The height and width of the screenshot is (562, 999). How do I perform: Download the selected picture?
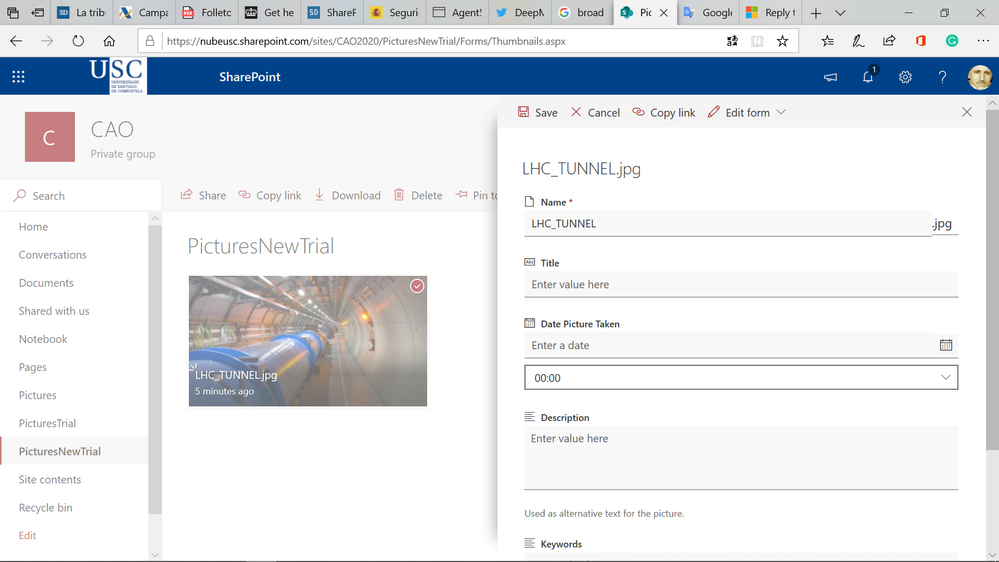pyautogui.click(x=347, y=195)
